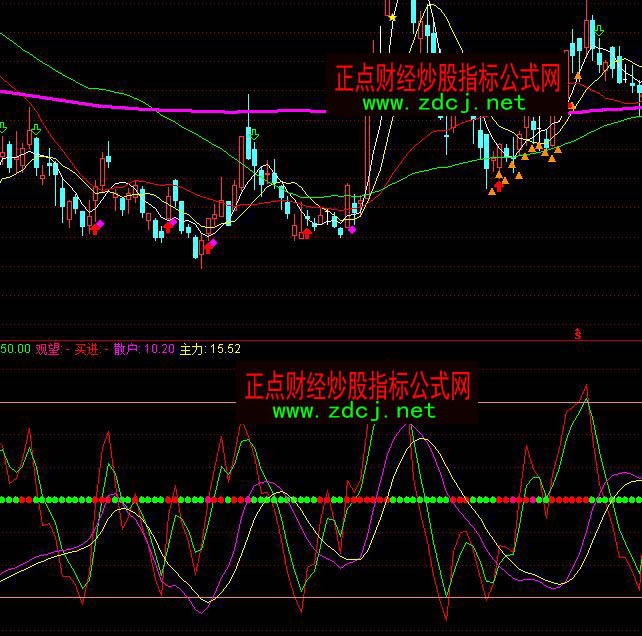Click lower 正点财经炒股指标公式网 title in indicator panel
This screenshot has height=636, width=642.
click(x=356, y=385)
